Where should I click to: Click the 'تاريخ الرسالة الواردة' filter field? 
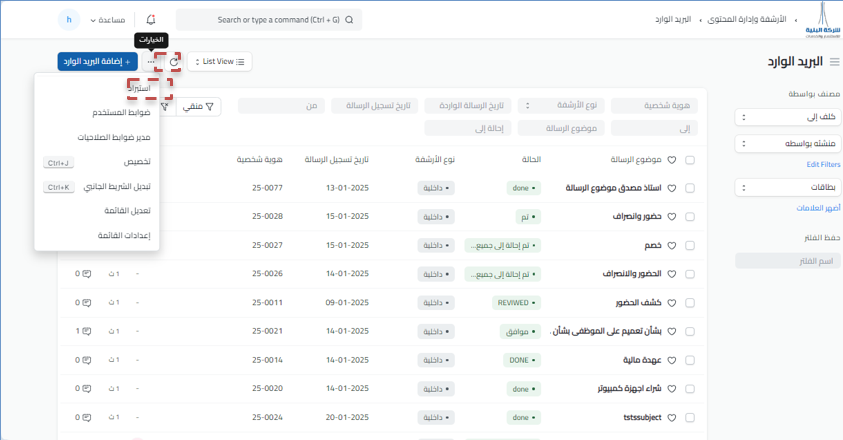[468, 105]
